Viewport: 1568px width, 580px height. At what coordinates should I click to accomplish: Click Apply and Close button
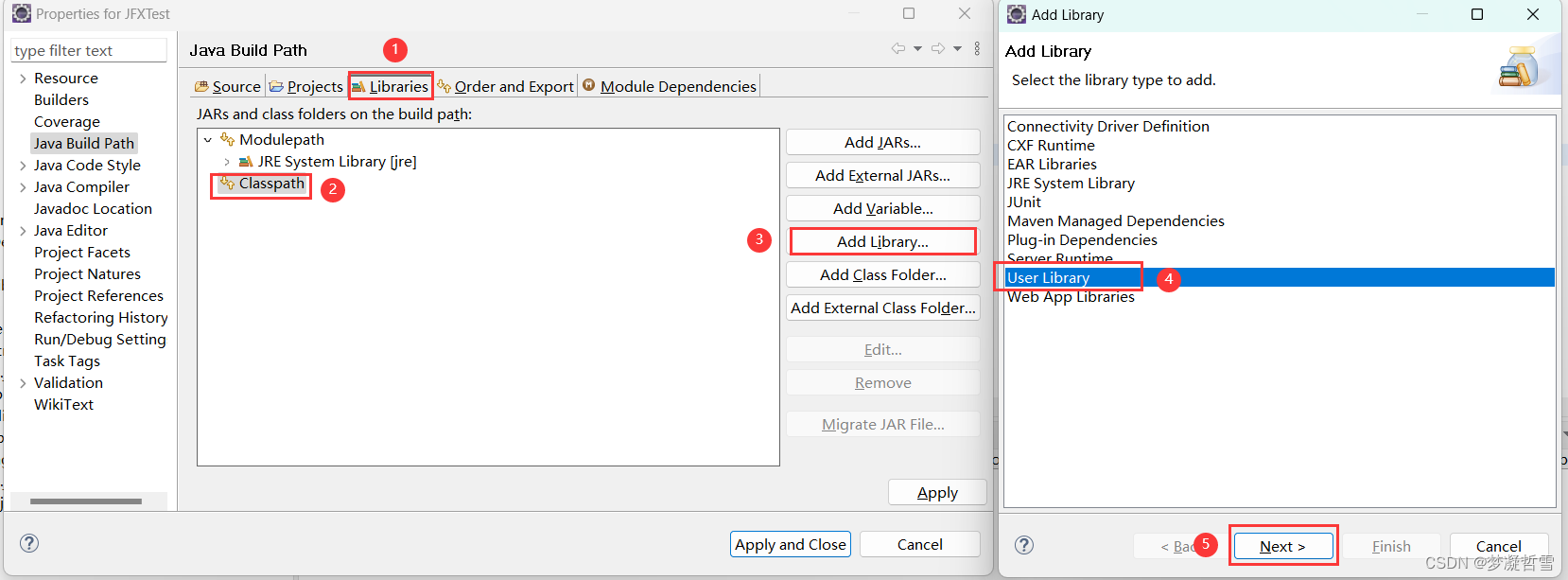click(x=791, y=544)
